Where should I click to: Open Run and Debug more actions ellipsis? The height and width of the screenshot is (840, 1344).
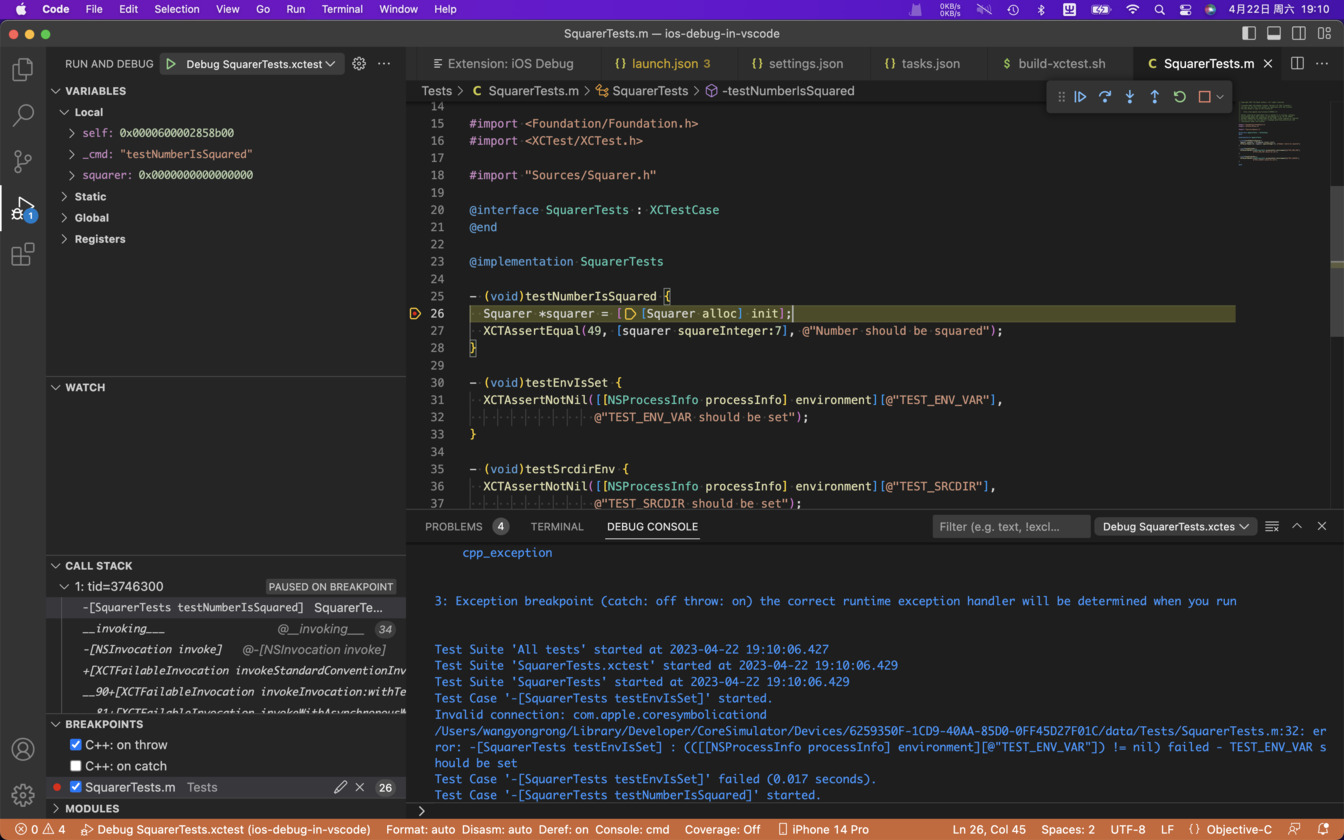point(384,63)
